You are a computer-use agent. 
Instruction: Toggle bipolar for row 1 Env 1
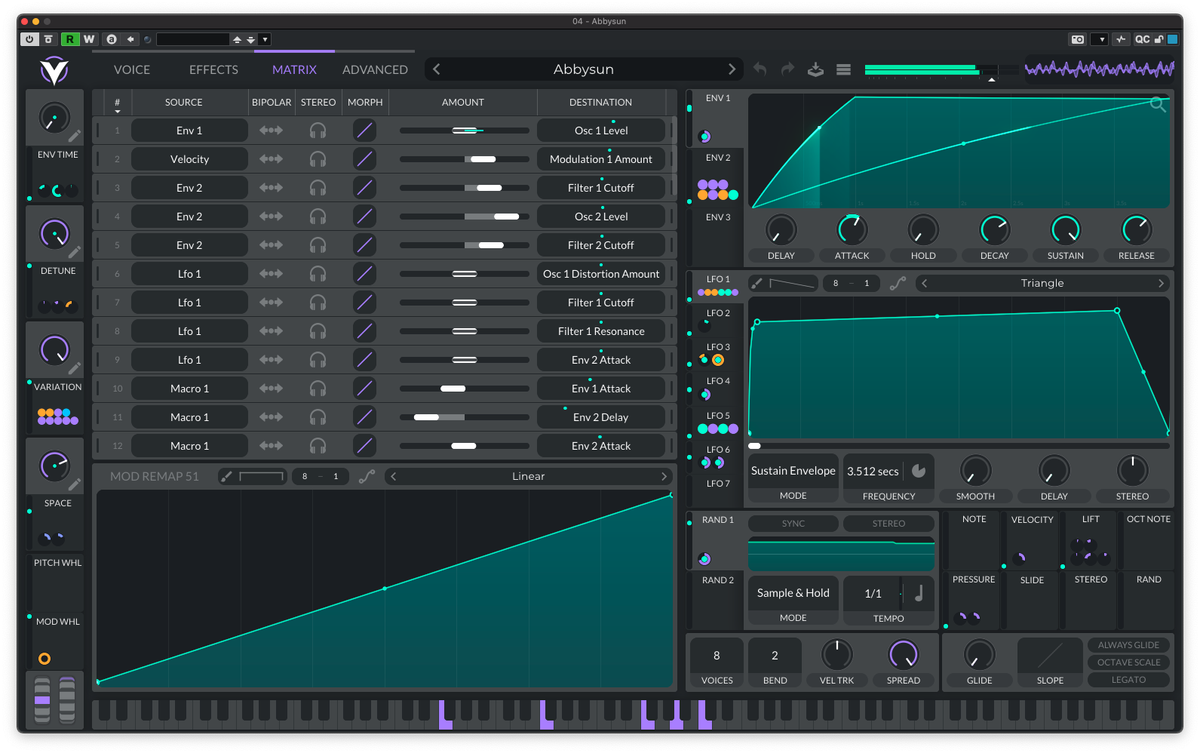(x=270, y=130)
